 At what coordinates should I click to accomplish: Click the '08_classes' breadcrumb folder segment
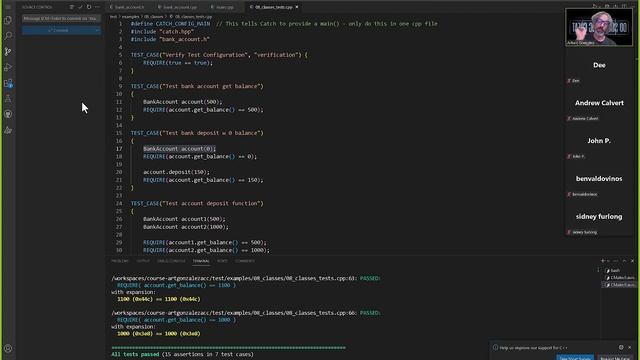pos(154,17)
